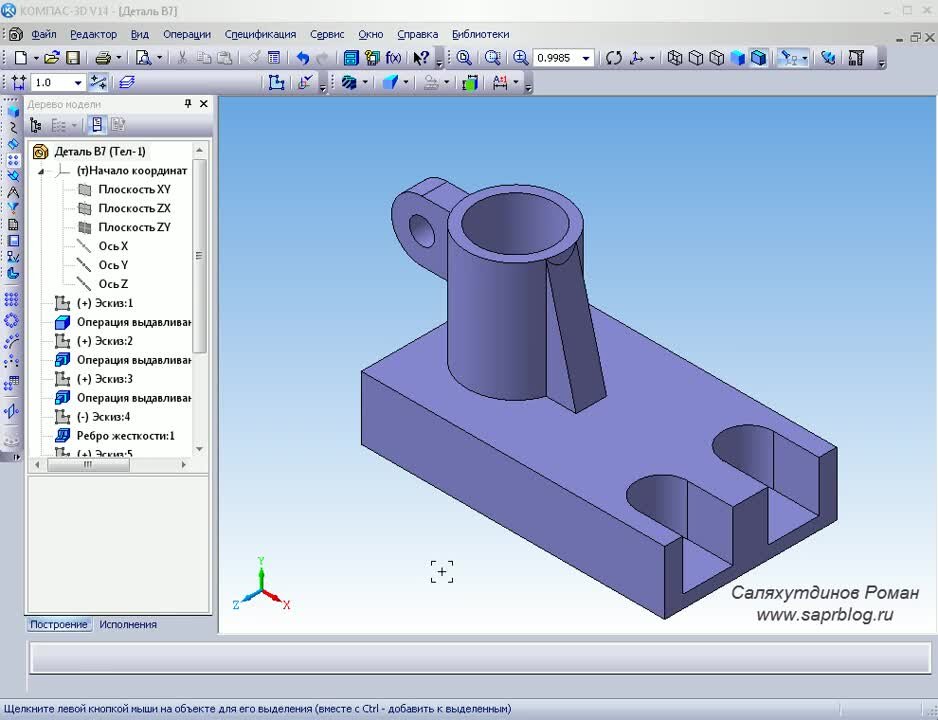Click the Open file folder icon
The image size is (938, 720).
[x=51, y=58]
